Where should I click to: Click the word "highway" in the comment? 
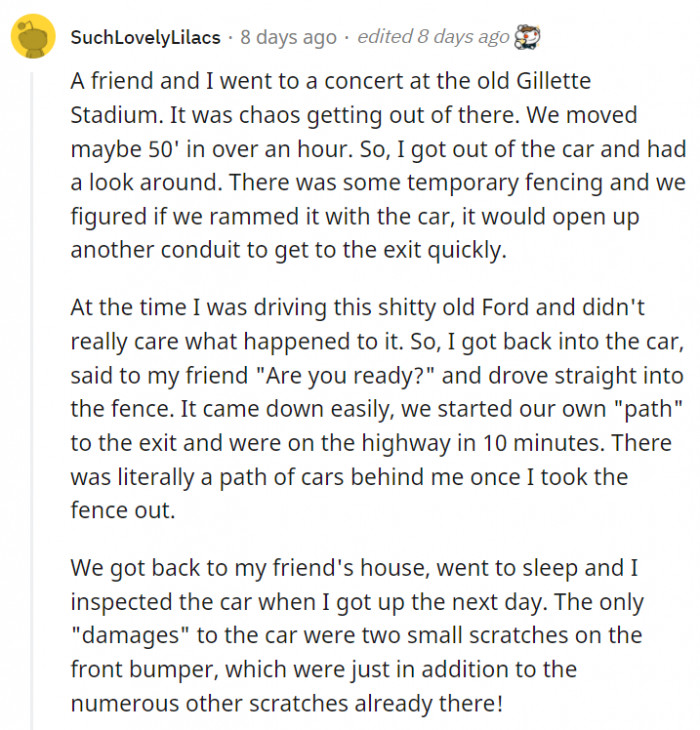[x=408, y=442]
